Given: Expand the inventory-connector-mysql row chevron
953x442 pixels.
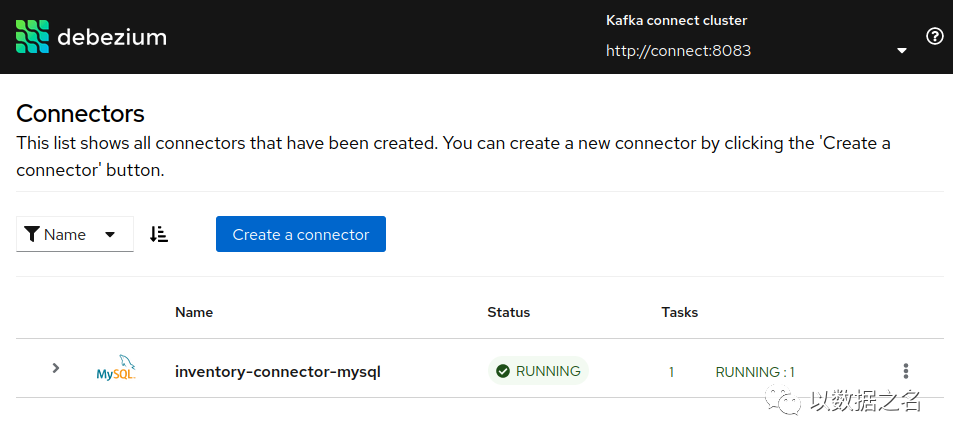Looking at the screenshot, I should click(x=56, y=368).
